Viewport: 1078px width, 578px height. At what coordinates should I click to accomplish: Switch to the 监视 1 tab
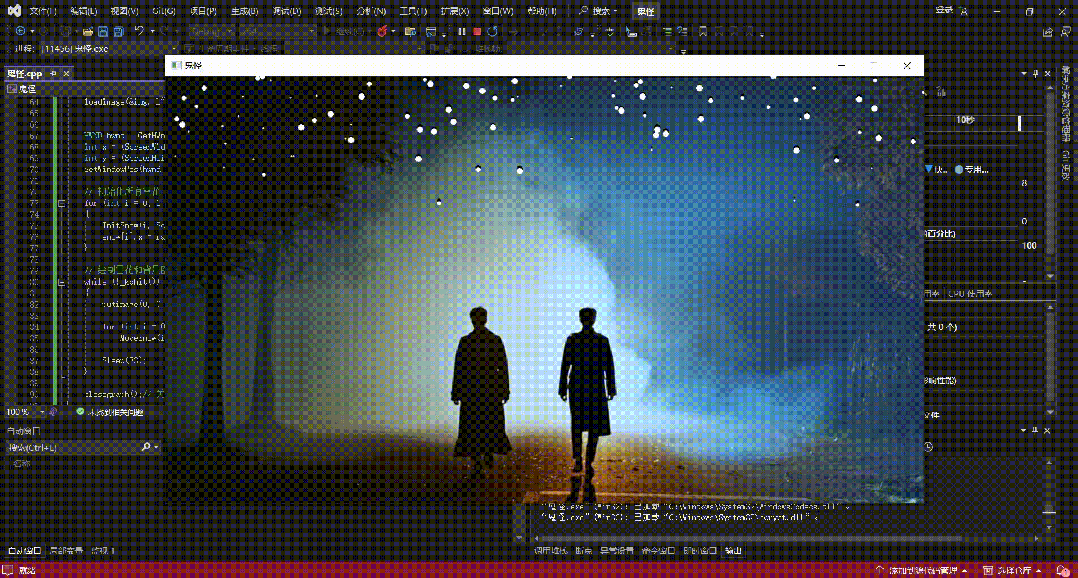point(103,551)
